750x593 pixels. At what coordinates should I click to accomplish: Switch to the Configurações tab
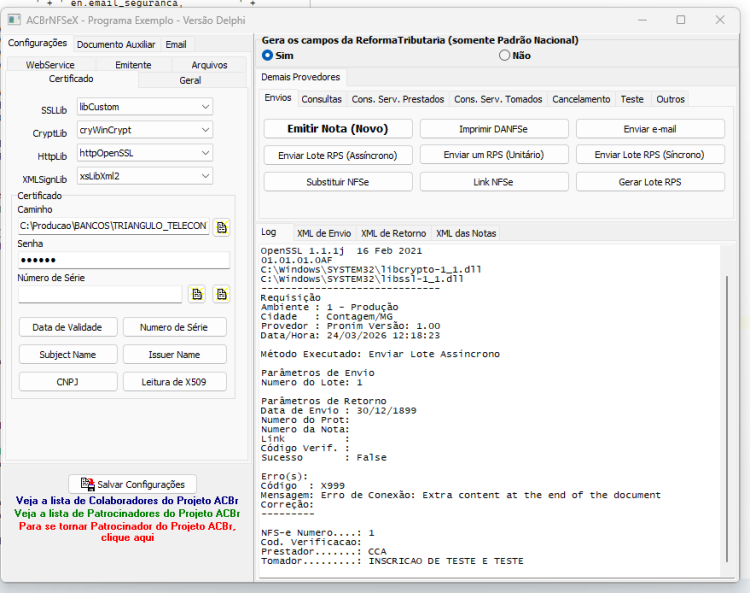[x=37, y=43]
